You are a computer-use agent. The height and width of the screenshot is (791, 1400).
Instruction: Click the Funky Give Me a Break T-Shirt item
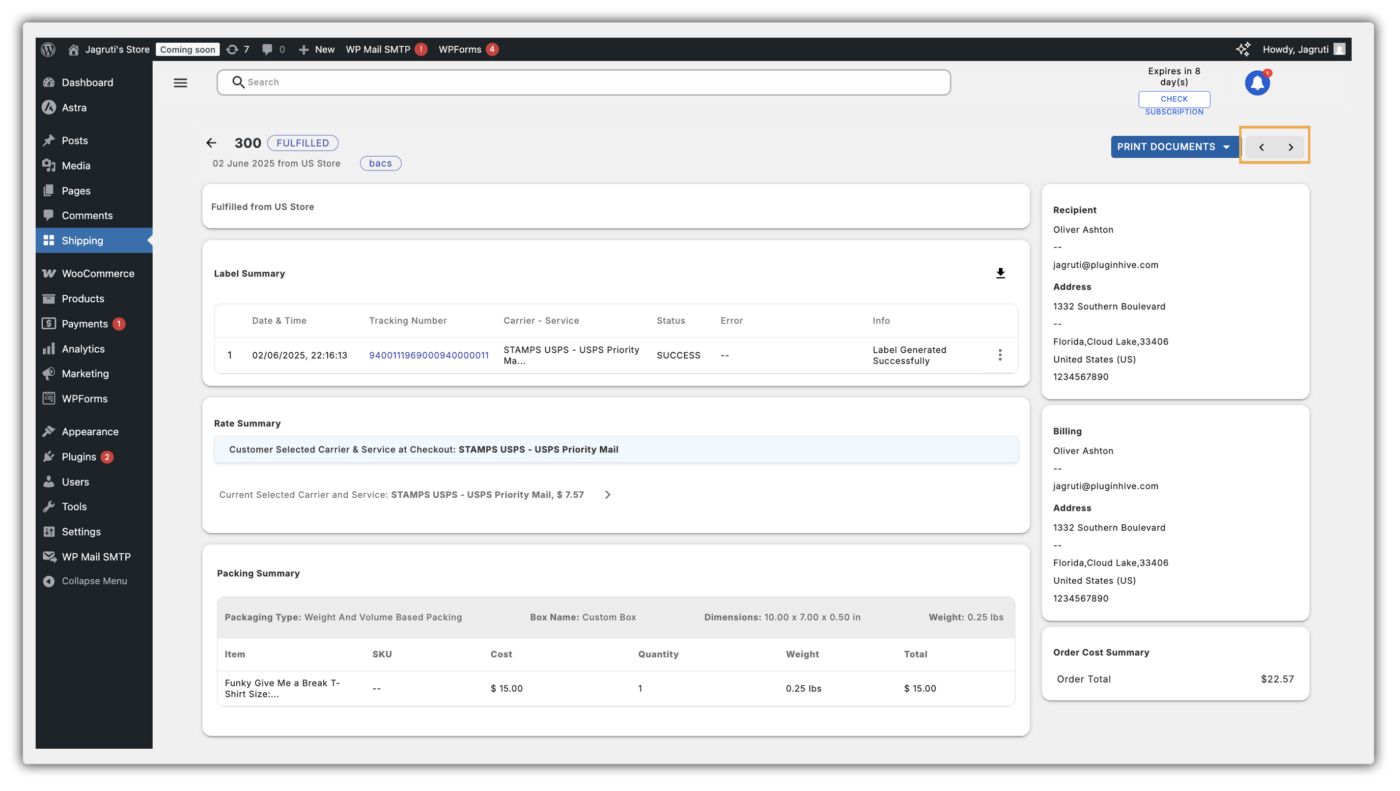click(x=282, y=688)
